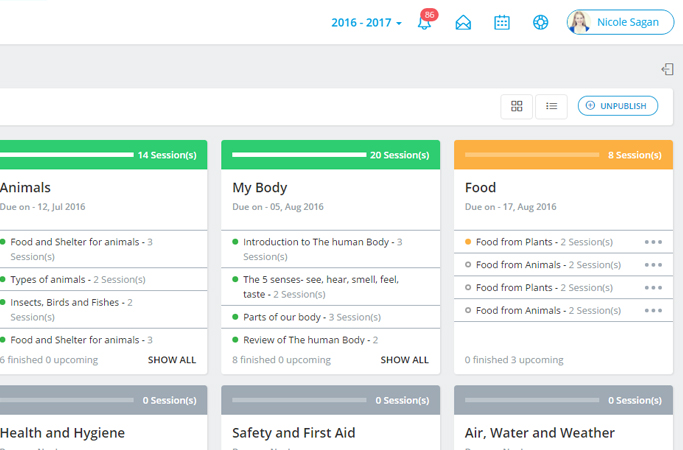Switch to grid view layout
683x450 pixels.
pos(516,106)
